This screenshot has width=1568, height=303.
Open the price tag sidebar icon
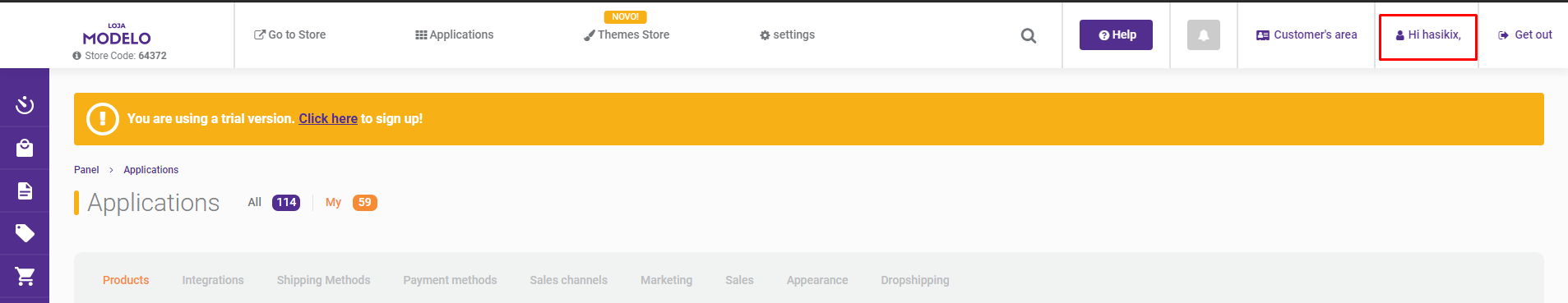pyautogui.click(x=25, y=233)
